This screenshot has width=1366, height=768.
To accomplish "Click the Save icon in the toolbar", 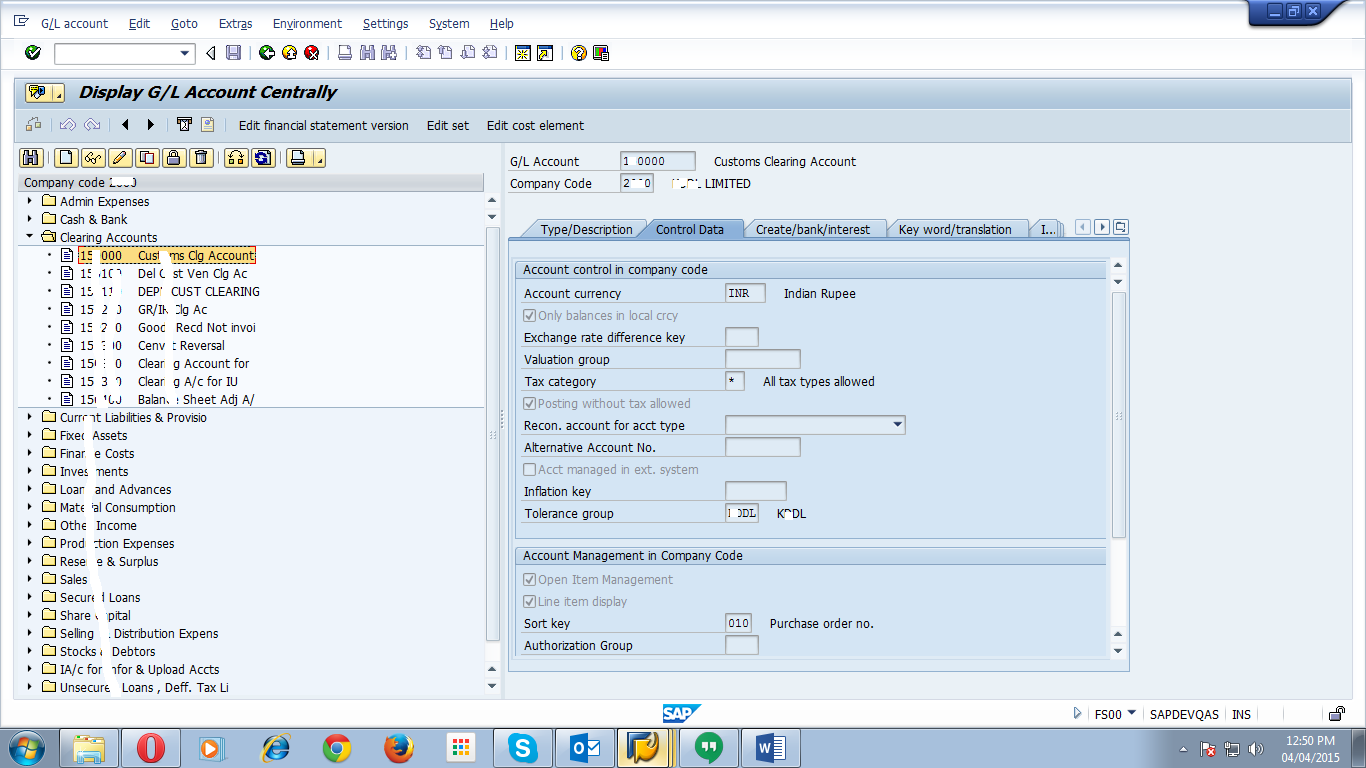I will pos(232,53).
